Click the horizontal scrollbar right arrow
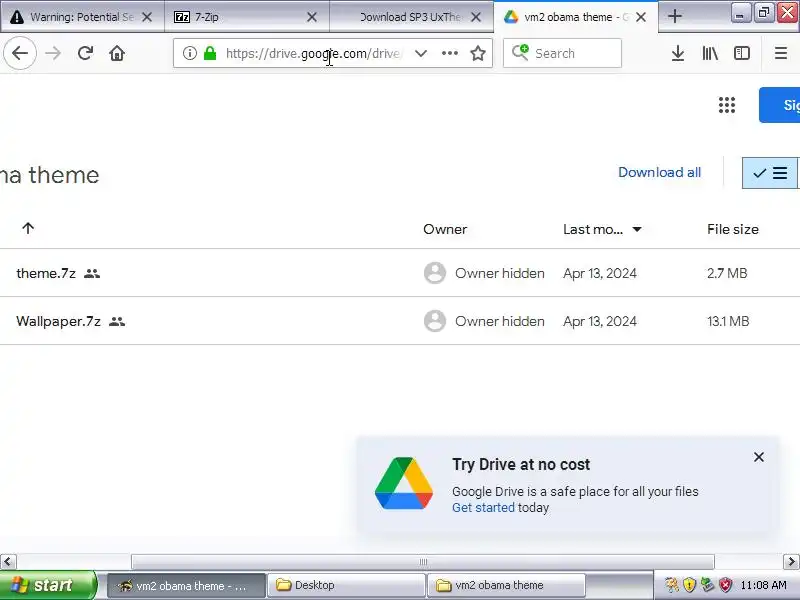The height and width of the screenshot is (600, 800). tap(791, 562)
